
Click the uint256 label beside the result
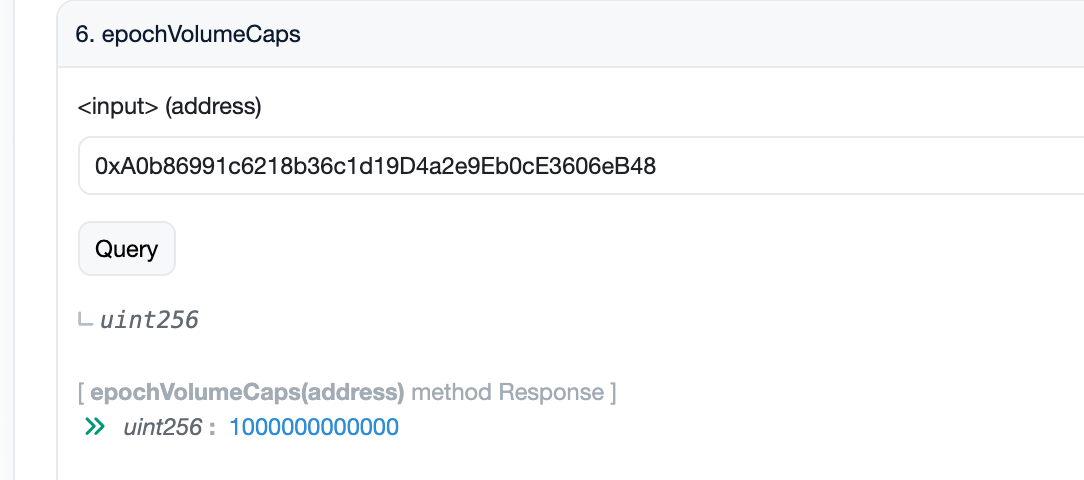pyautogui.click(x=163, y=427)
